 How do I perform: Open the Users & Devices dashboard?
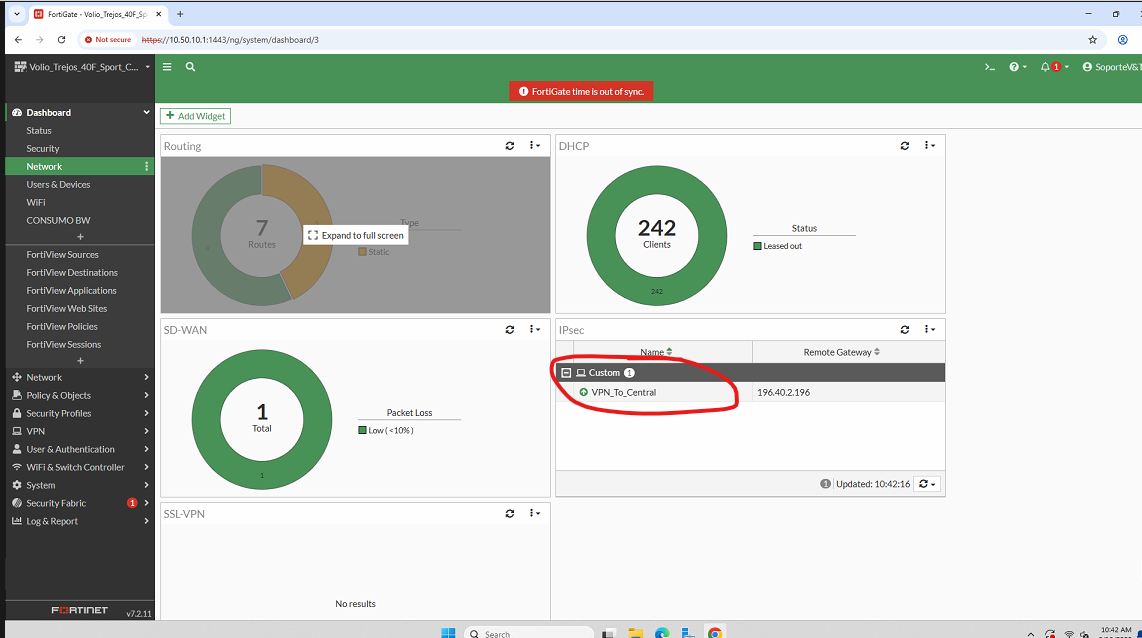click(58, 185)
